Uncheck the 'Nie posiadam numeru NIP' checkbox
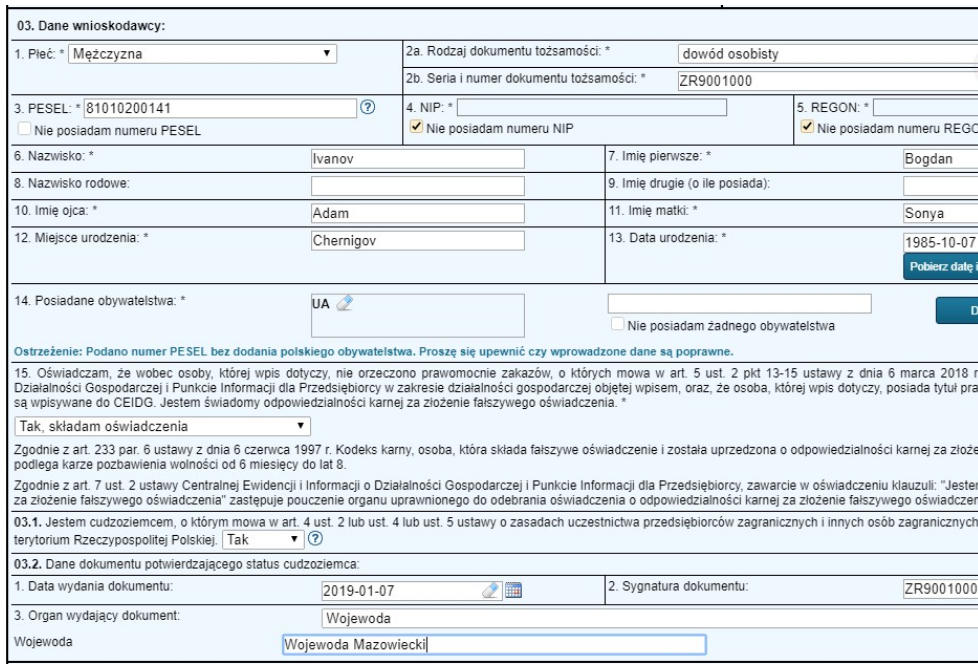The height and width of the screenshot is (670, 978). [415, 127]
